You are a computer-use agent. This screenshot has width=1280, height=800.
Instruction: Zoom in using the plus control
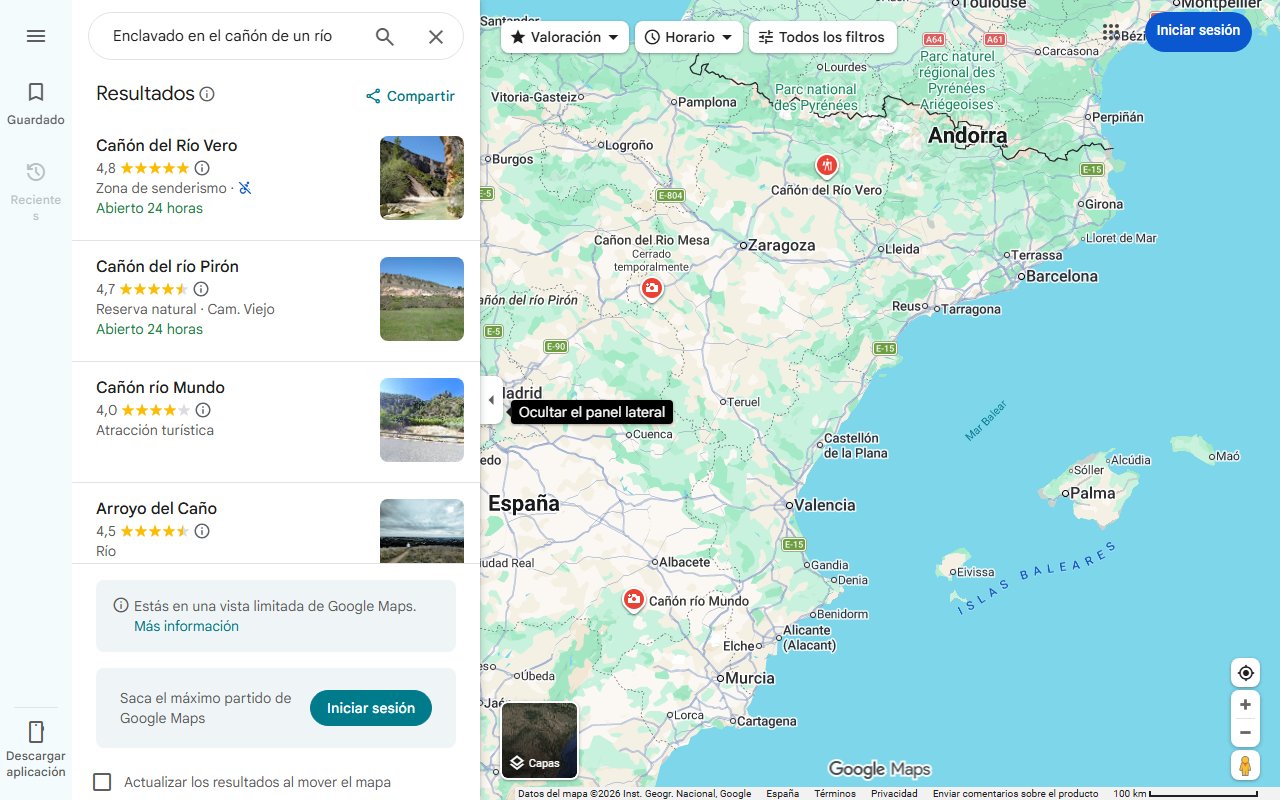coord(1245,704)
